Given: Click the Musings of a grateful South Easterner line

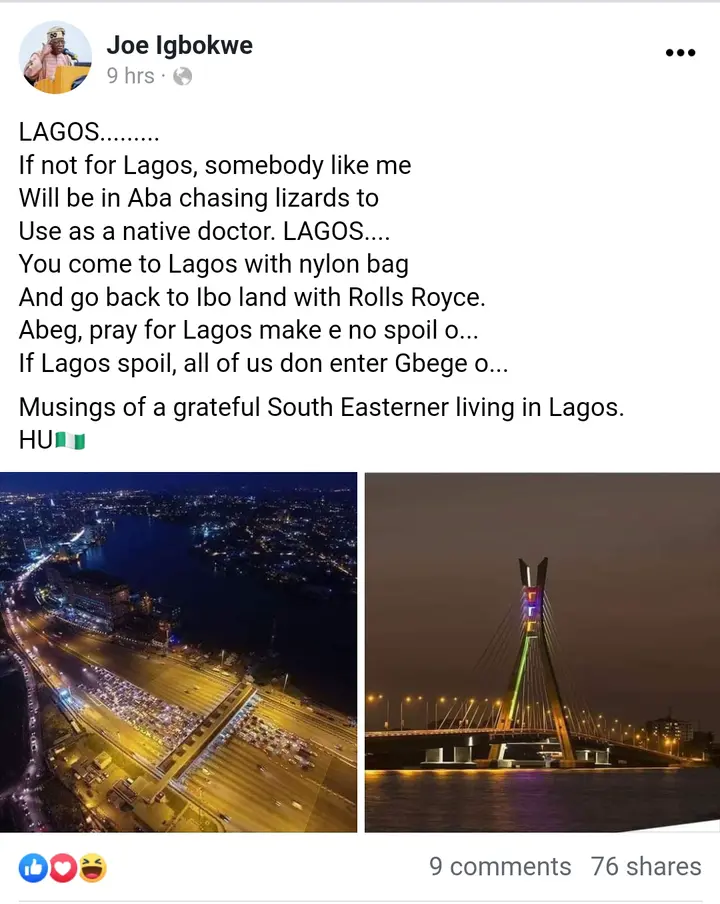Looking at the screenshot, I should 321,407.
